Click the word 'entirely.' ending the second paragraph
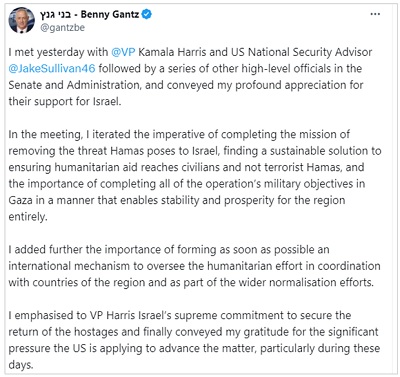This screenshot has width=400, height=377. pyautogui.click(x=28, y=217)
